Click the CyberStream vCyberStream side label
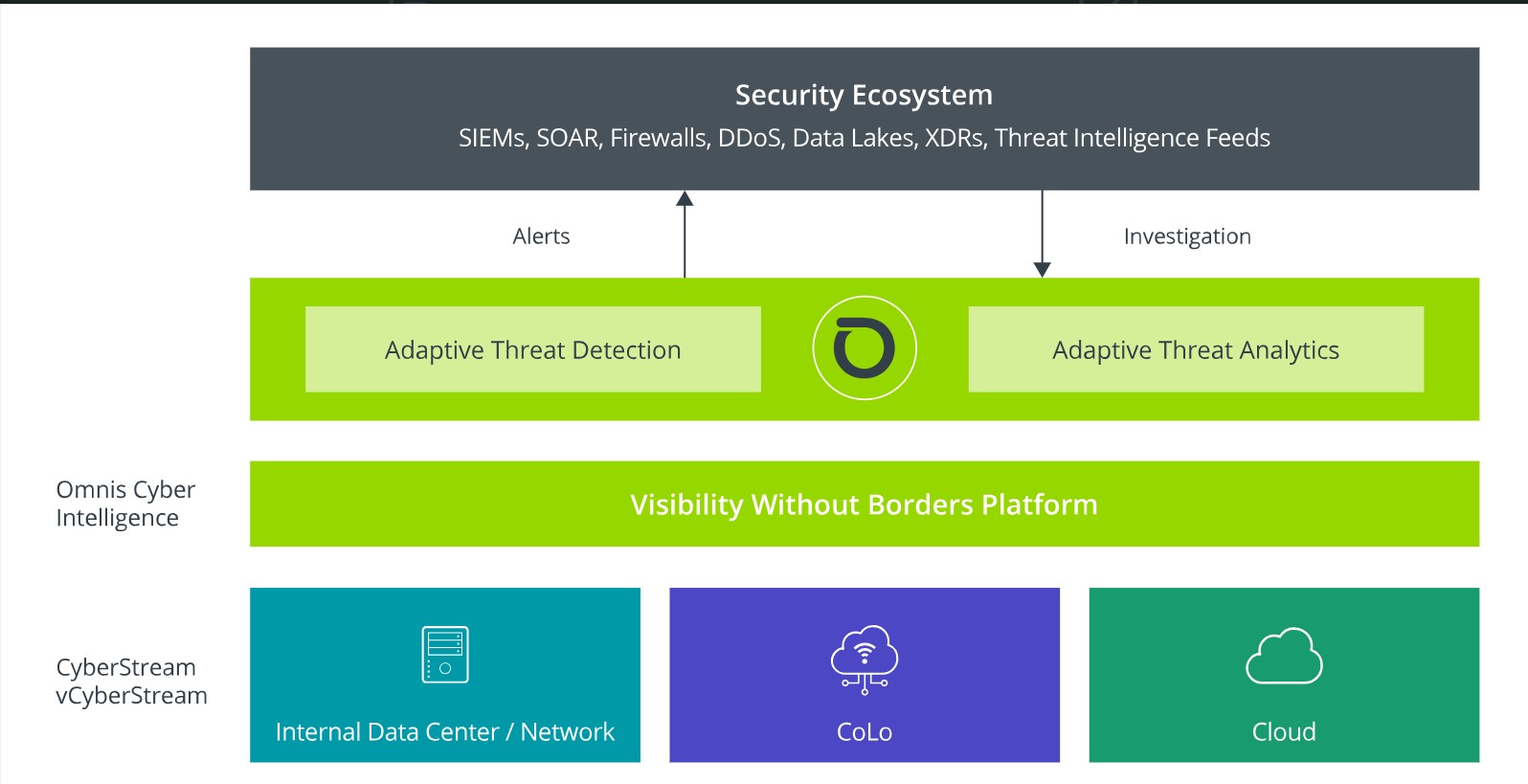 coord(131,681)
